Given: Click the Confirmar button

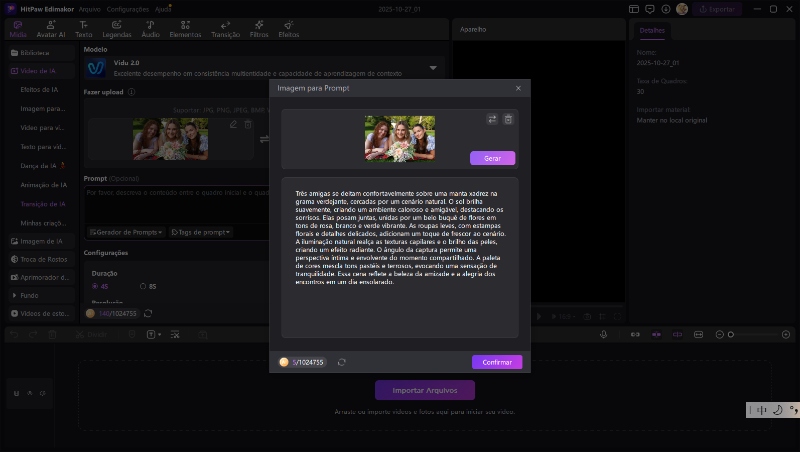Looking at the screenshot, I should [497, 362].
